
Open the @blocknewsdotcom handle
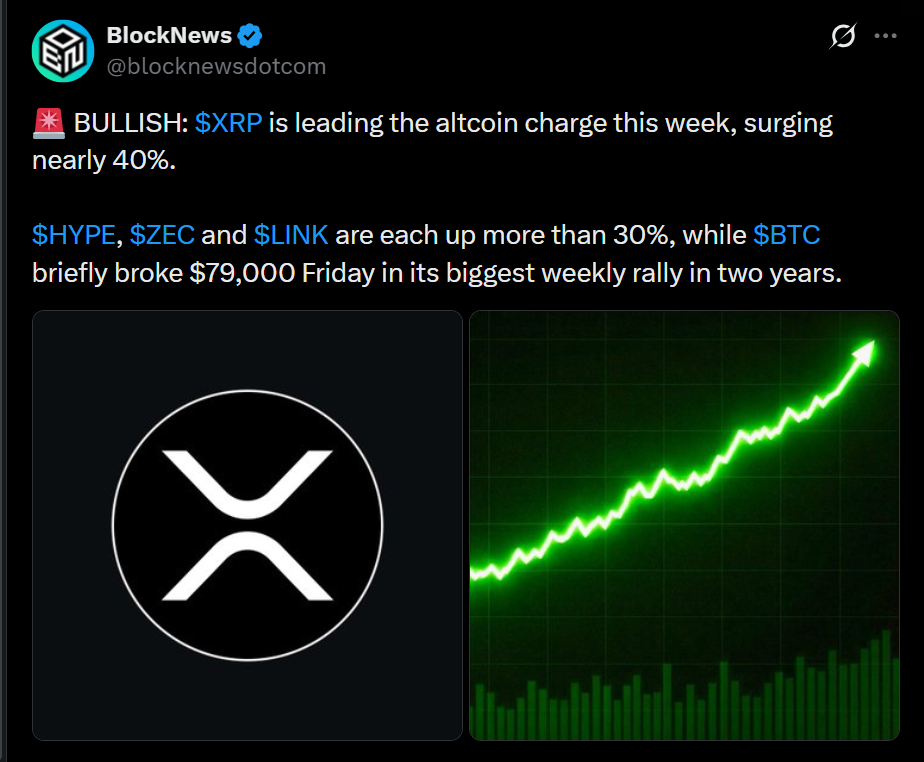[x=216, y=66]
